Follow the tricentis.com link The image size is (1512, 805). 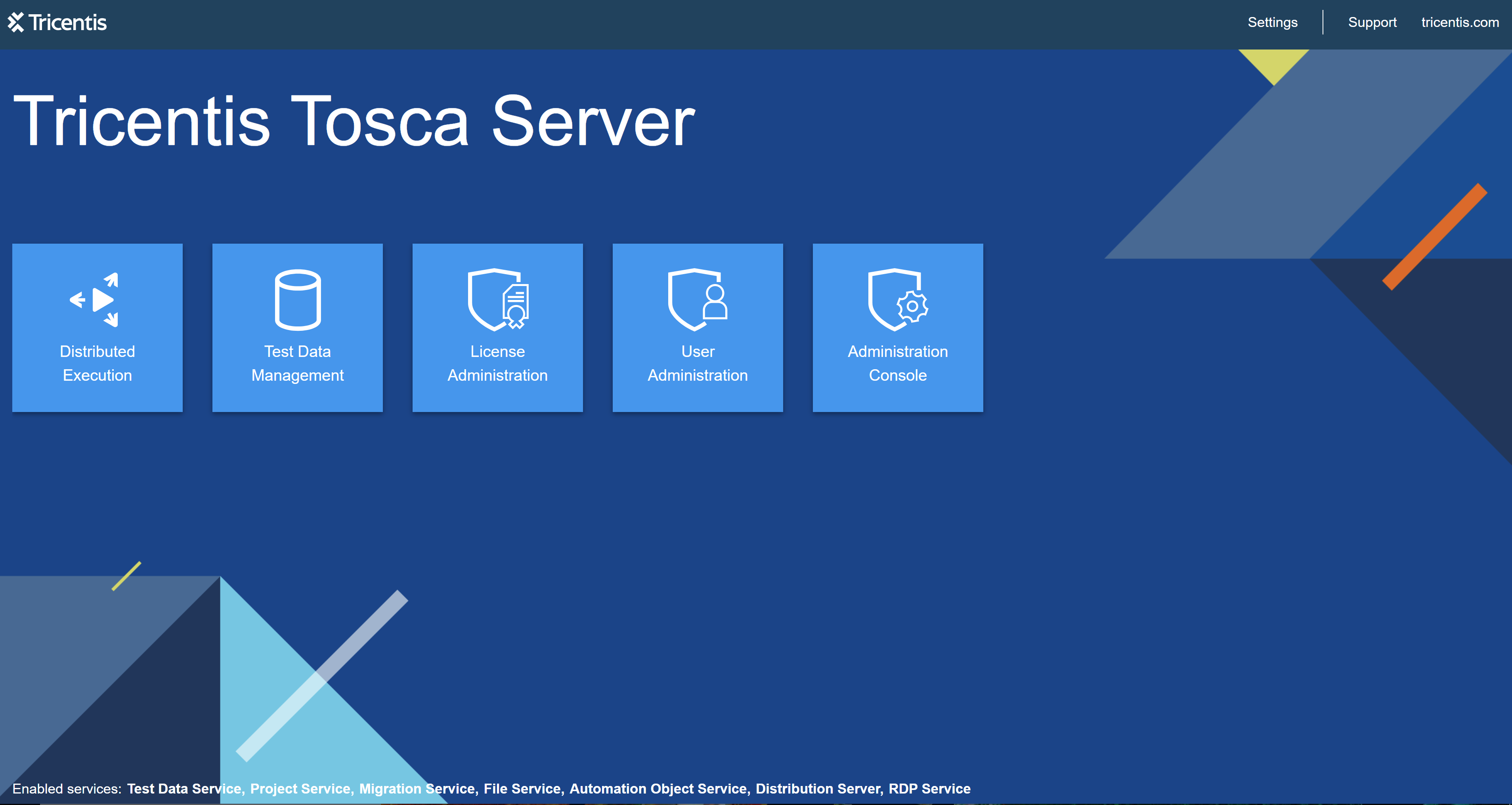[1460, 22]
